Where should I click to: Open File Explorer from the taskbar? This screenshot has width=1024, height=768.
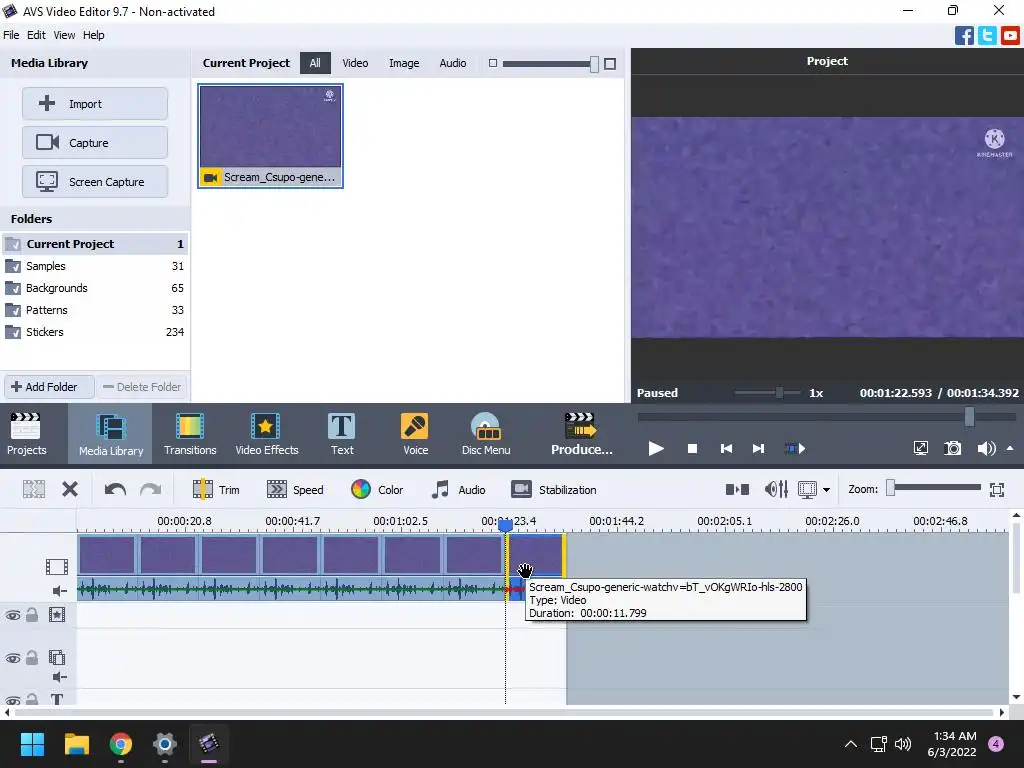76,744
